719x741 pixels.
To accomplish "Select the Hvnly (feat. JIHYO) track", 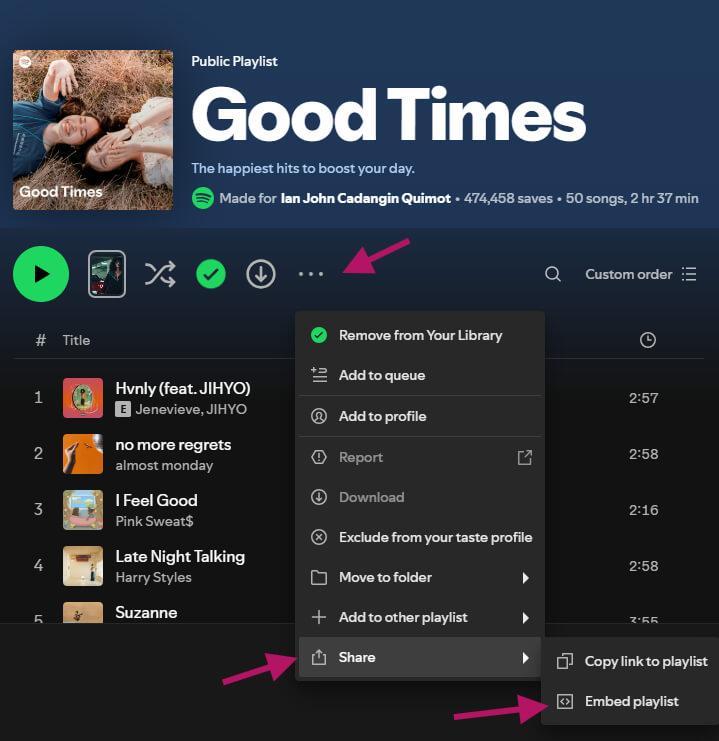I will point(183,388).
